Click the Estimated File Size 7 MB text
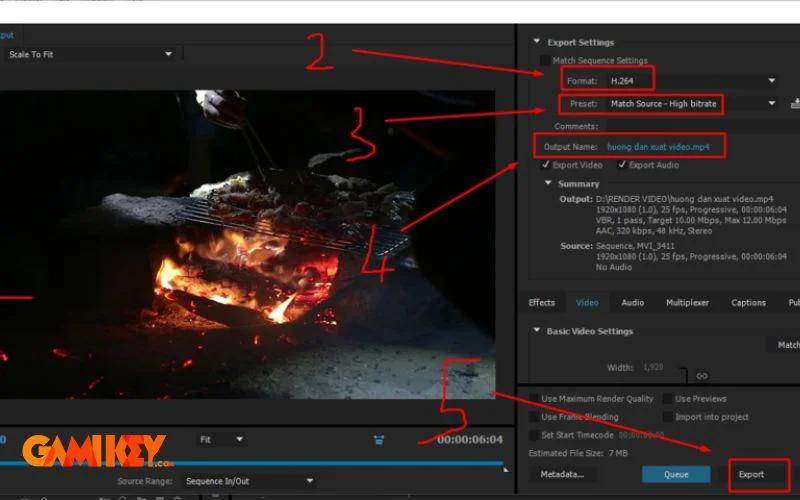 coord(578,453)
